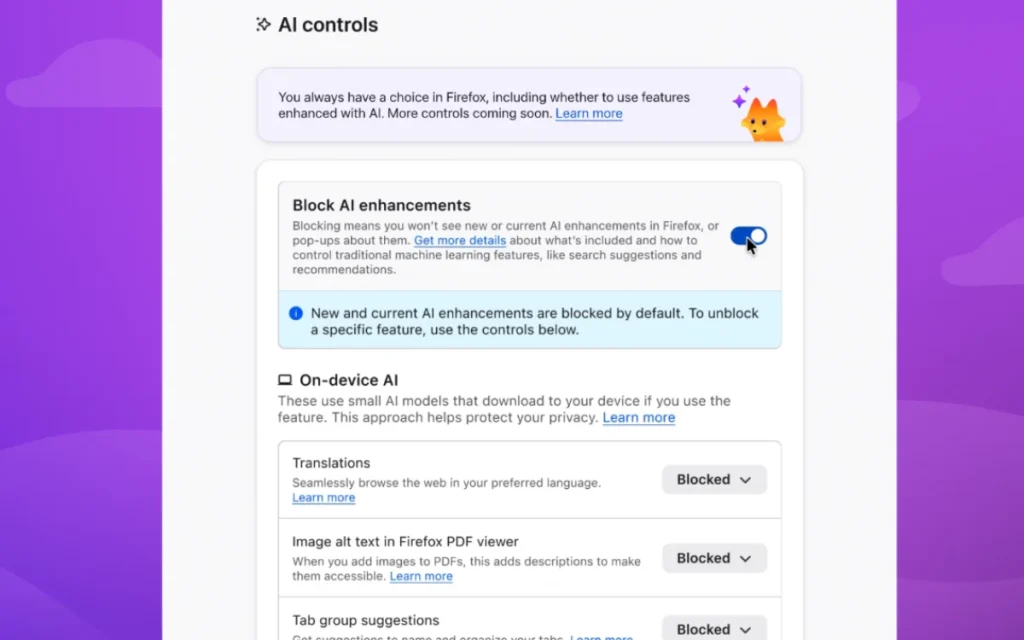Image resolution: width=1024 pixels, height=640 pixels.
Task: Open Learn more in the purple banner
Action: 588,113
